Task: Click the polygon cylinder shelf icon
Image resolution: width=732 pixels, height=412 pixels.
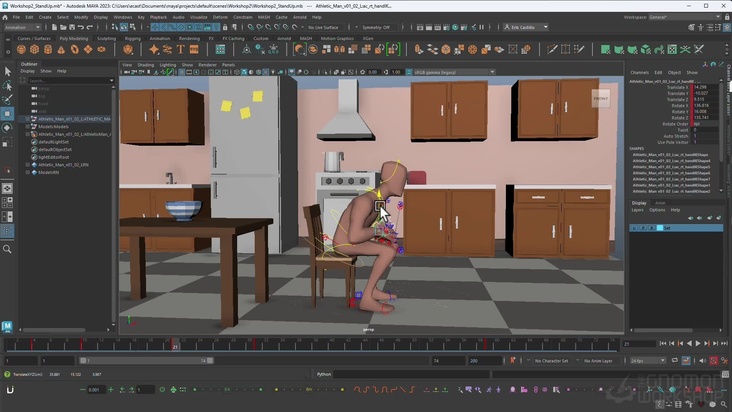Action: coord(50,49)
